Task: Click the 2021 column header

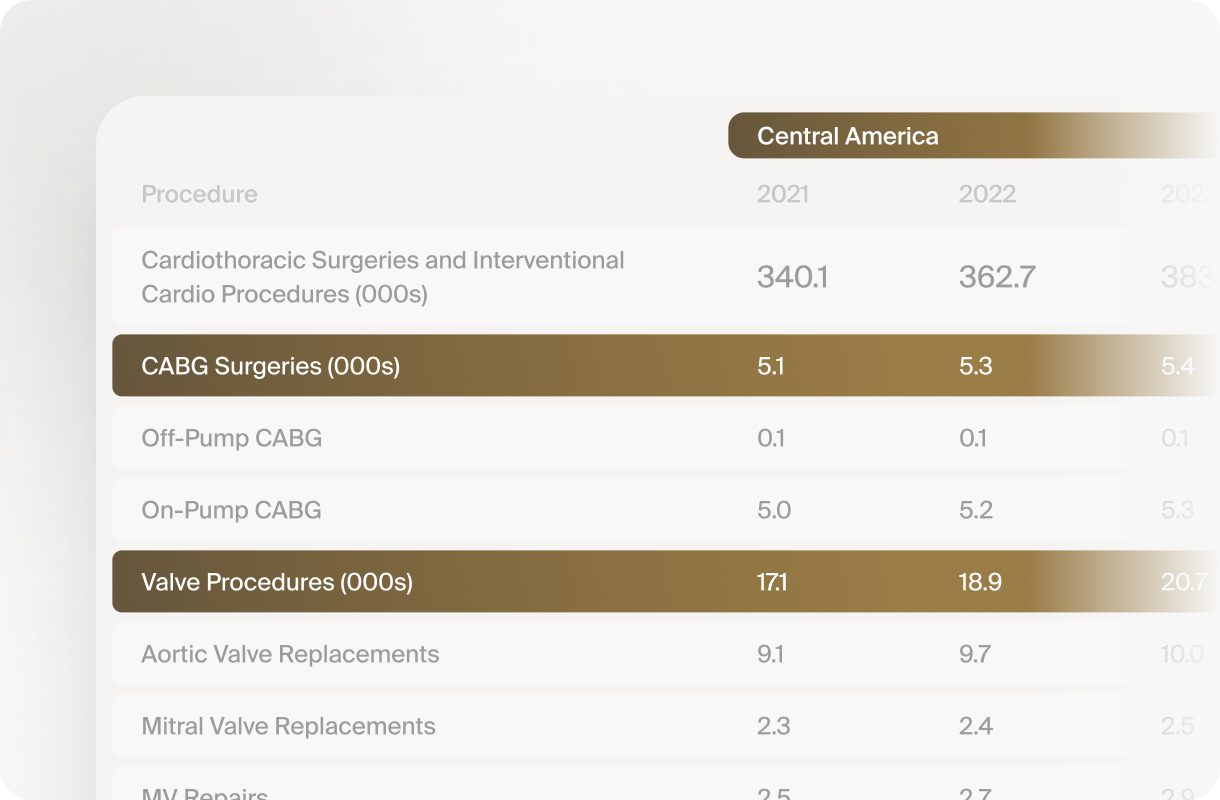Action: click(x=782, y=194)
